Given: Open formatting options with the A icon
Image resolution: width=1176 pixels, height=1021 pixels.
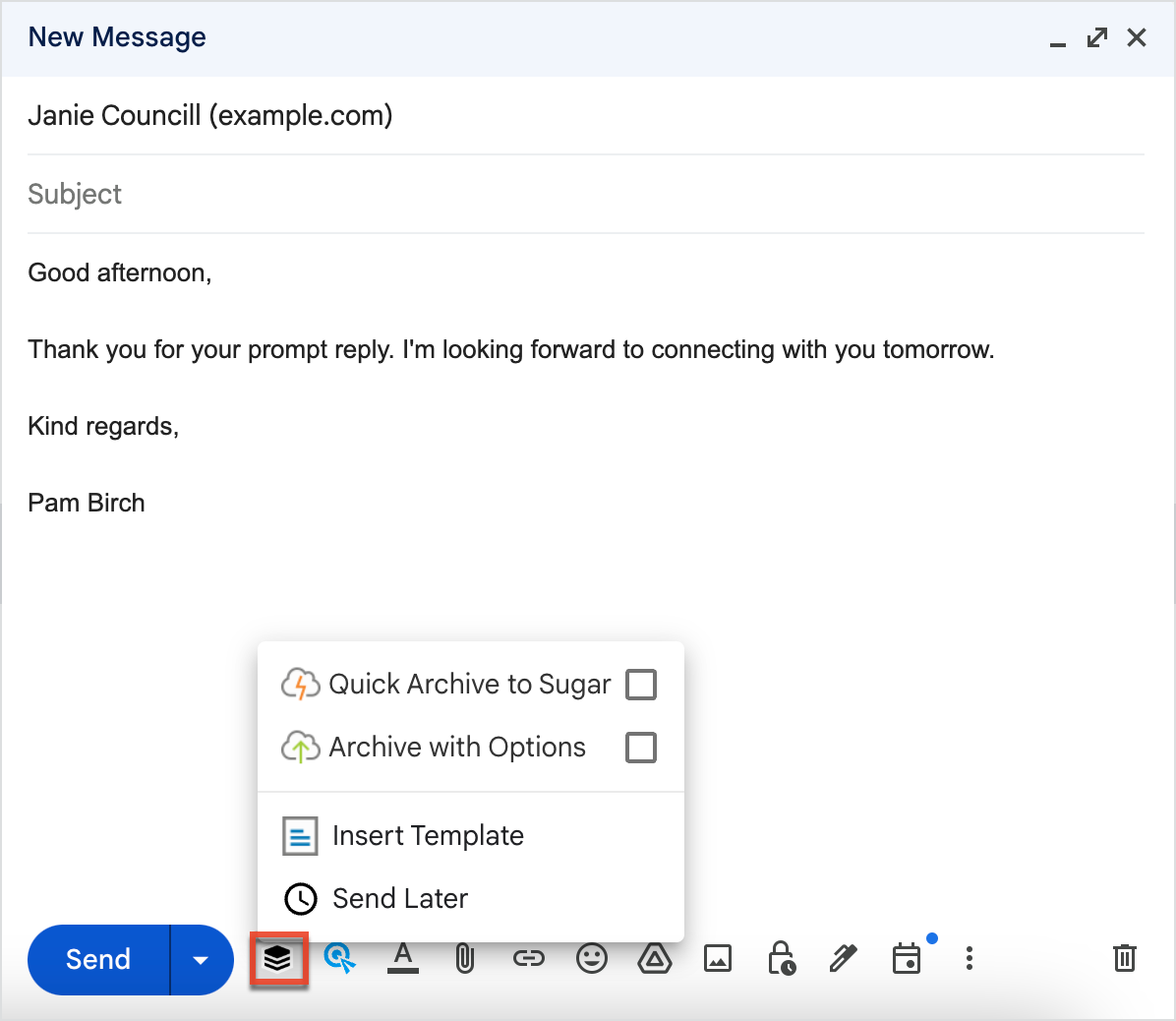Looking at the screenshot, I should point(402,958).
